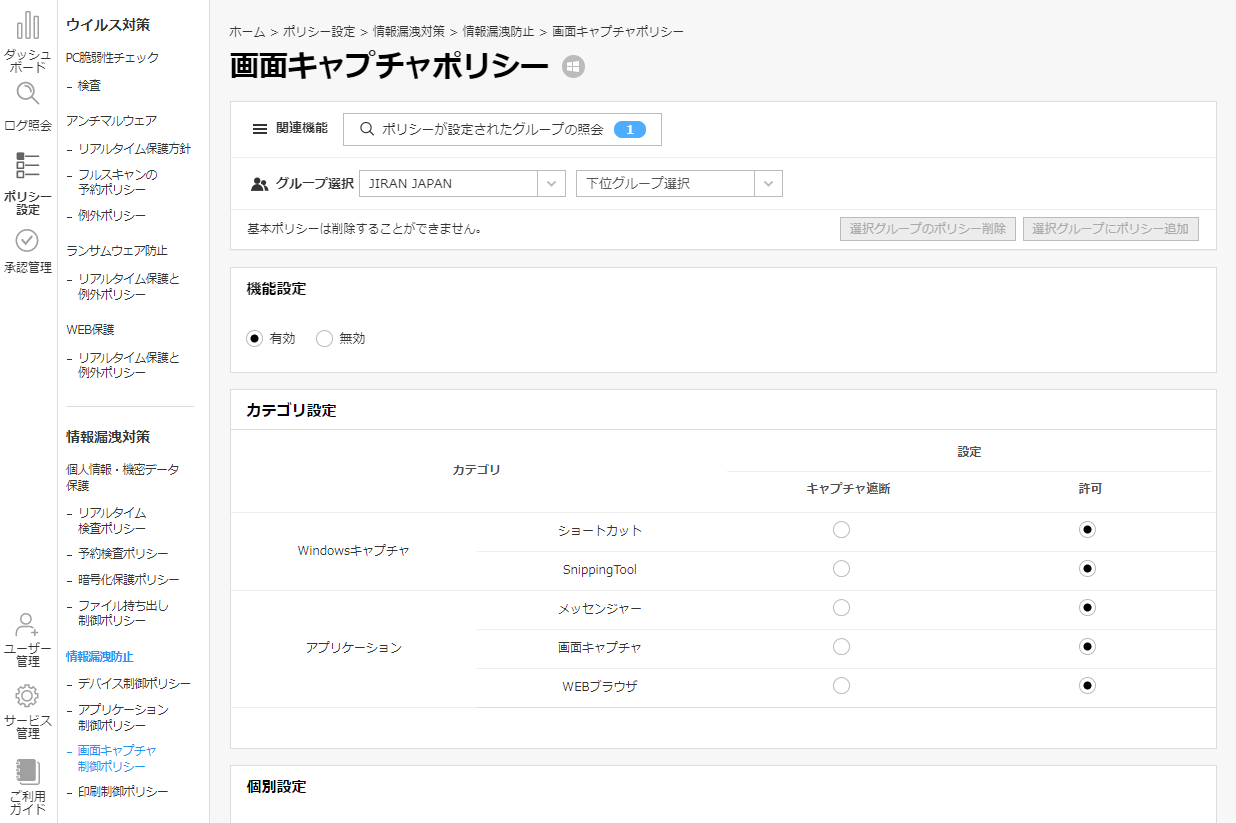
Task: Disable the feature by selecting 無効
Action: point(324,338)
